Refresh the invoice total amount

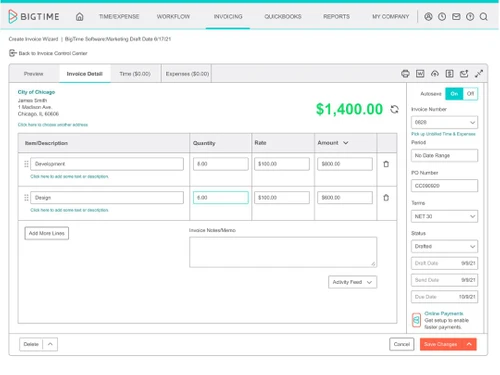395,109
